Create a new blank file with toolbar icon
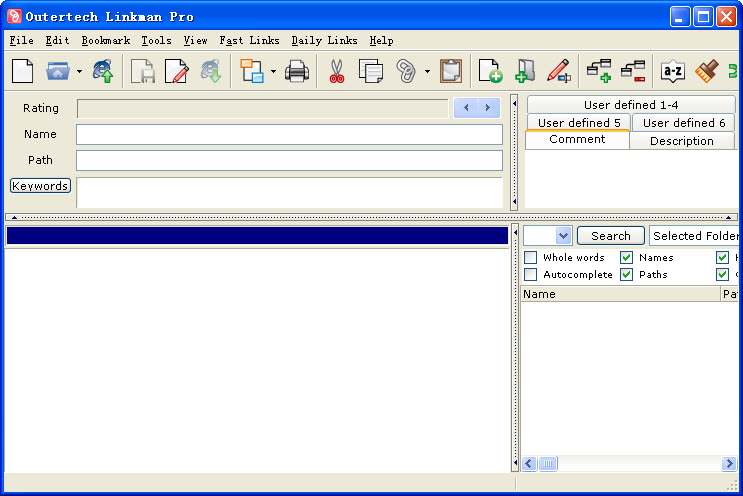This screenshot has height=496, width=743. click(22, 72)
